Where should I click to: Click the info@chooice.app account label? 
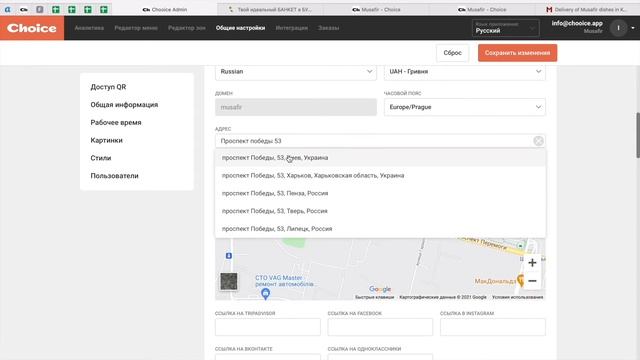click(577, 23)
